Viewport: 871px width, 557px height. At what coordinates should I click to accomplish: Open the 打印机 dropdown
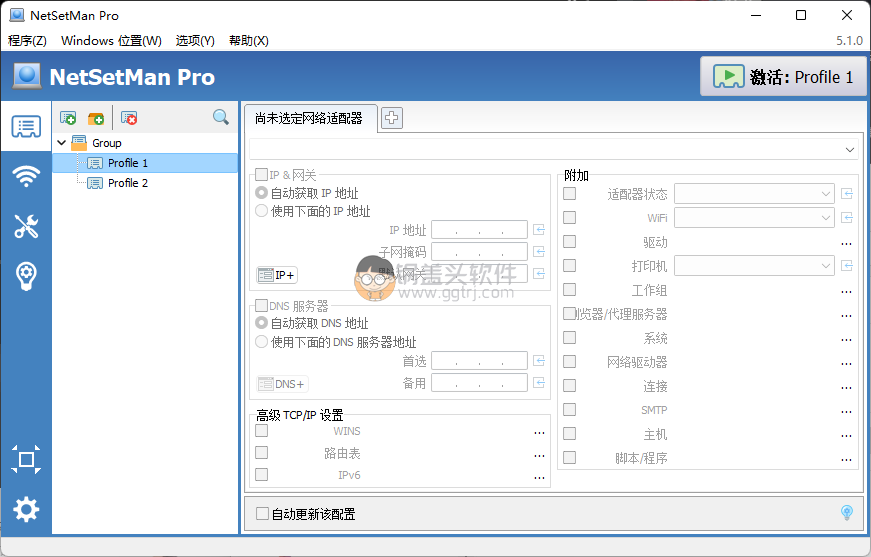[x=754, y=265]
